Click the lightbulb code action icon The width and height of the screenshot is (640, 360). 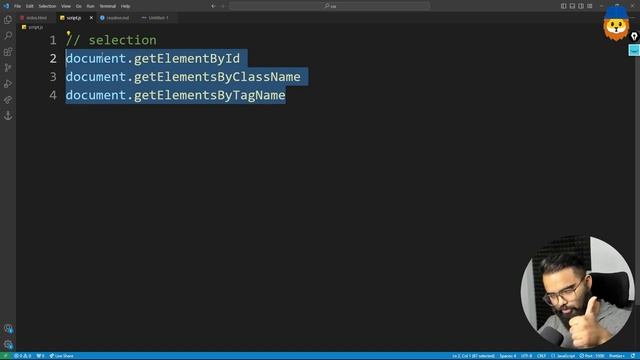click(x=69, y=33)
